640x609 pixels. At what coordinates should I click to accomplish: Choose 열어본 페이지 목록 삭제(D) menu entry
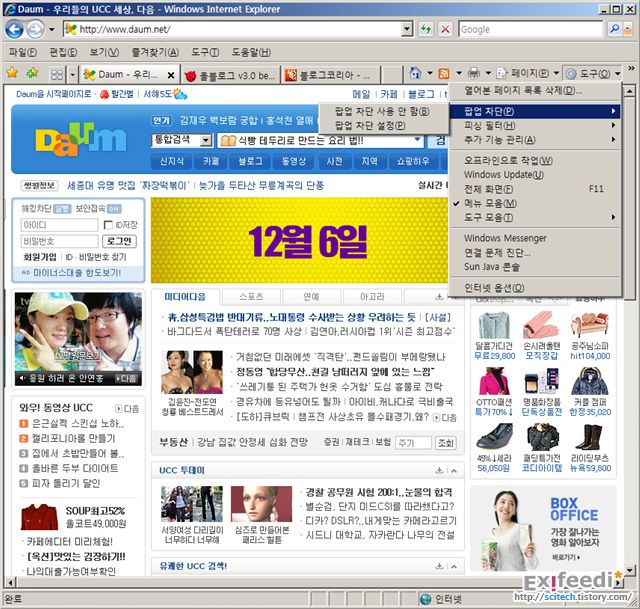(535, 91)
